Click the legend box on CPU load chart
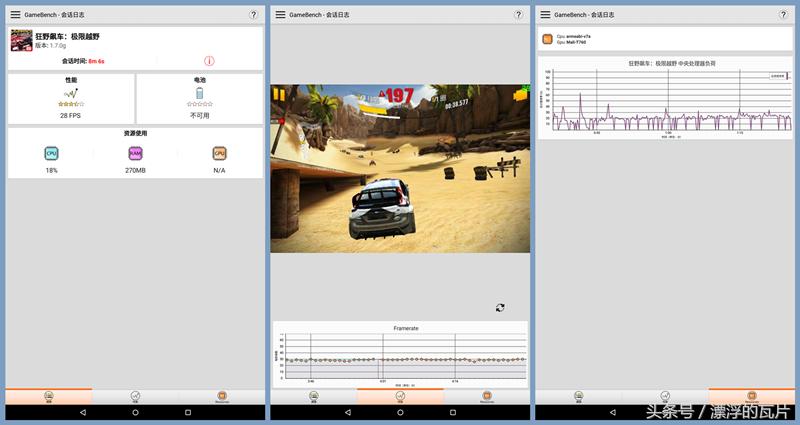Viewport: 800px width, 425px height. tap(779, 76)
